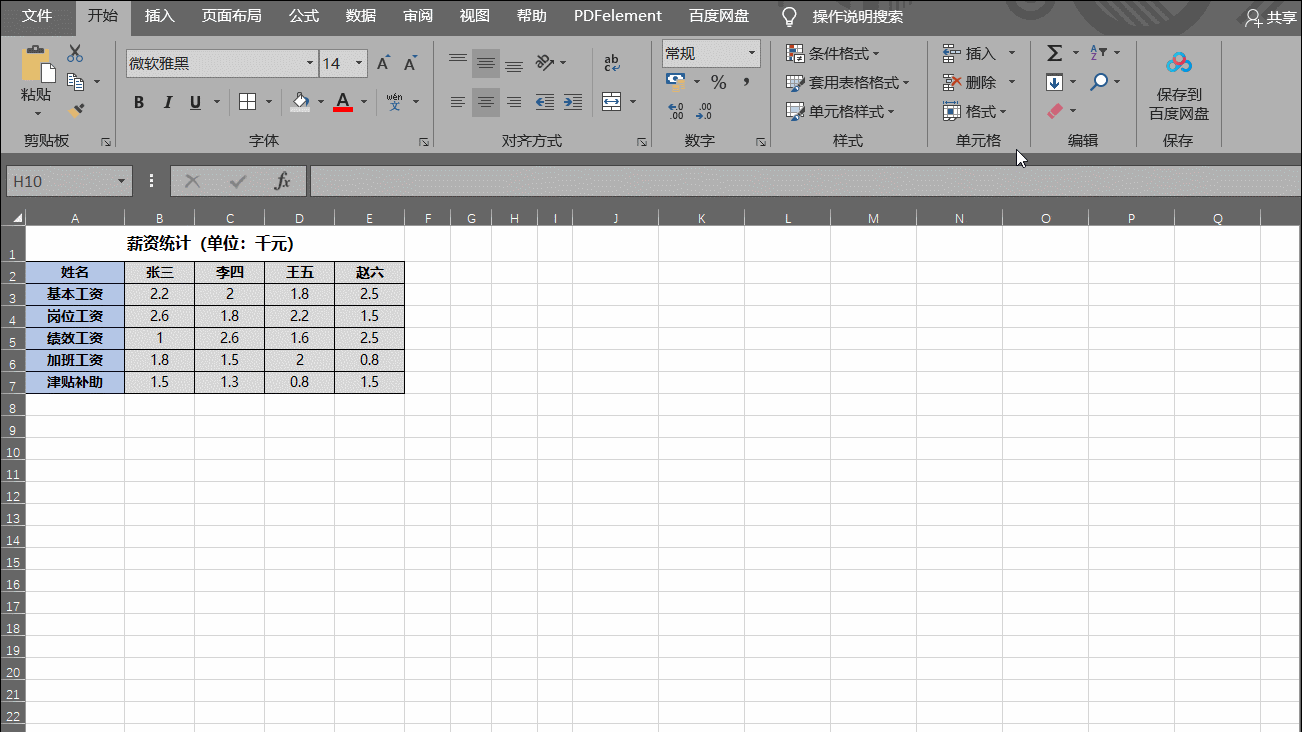Click the Name Box showing H10
This screenshot has width=1302, height=732.
pyautogui.click(x=68, y=181)
